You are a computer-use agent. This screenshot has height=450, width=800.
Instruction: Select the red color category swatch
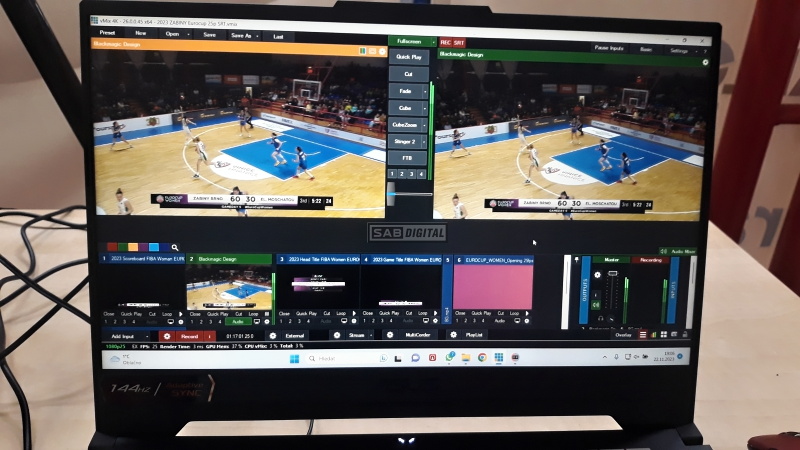(x=110, y=247)
